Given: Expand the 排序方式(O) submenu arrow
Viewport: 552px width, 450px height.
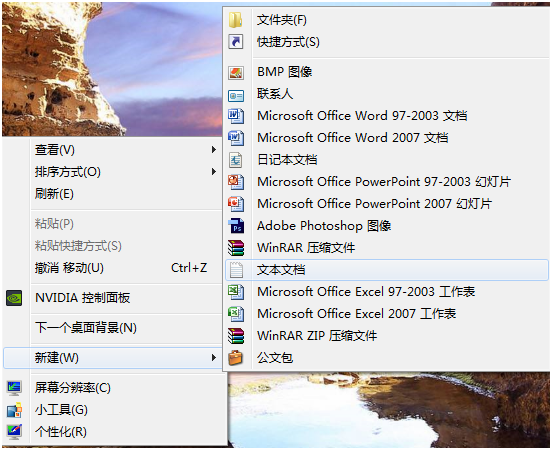Looking at the screenshot, I should point(213,171).
